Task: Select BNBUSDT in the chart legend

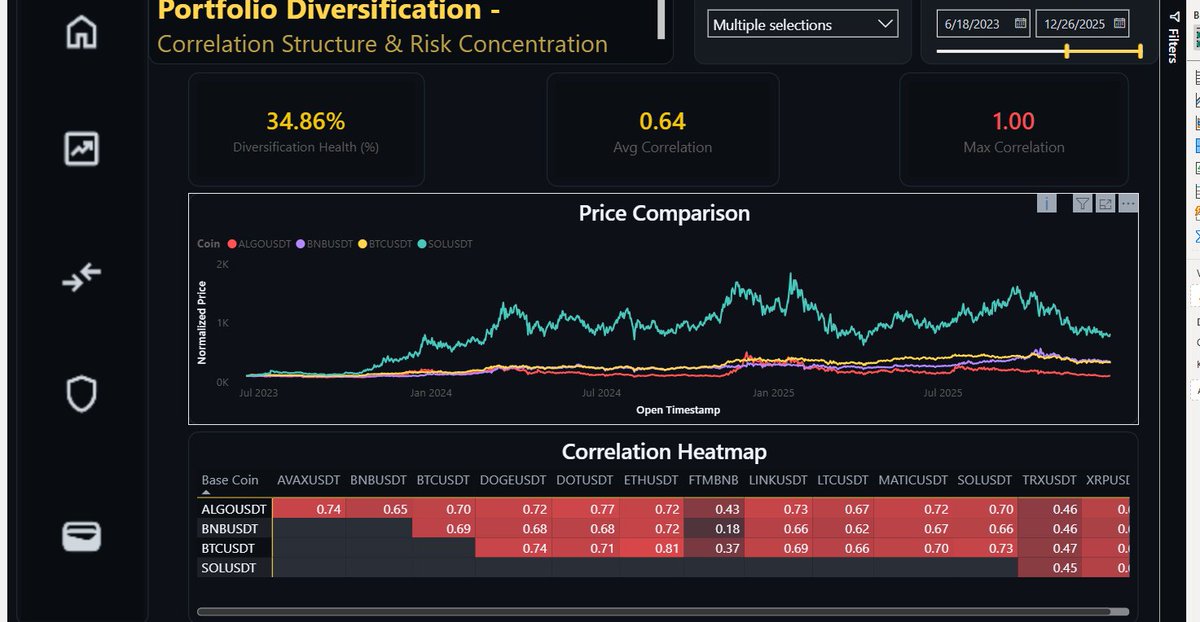Action: [x=324, y=244]
